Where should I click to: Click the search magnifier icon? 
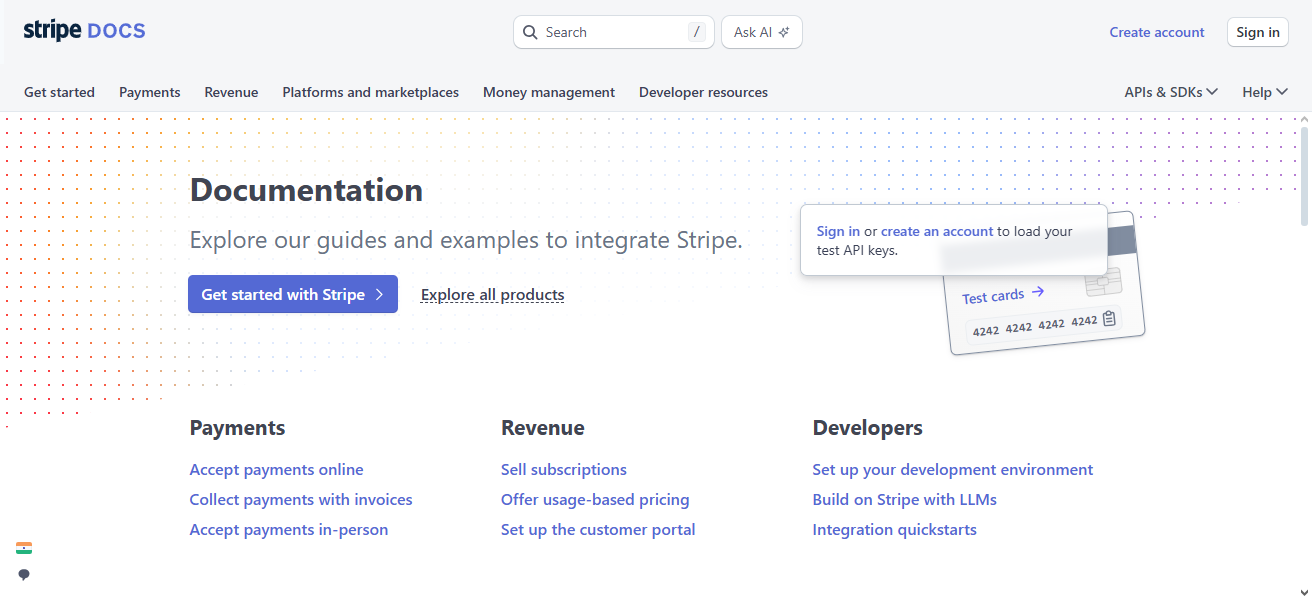coord(530,32)
